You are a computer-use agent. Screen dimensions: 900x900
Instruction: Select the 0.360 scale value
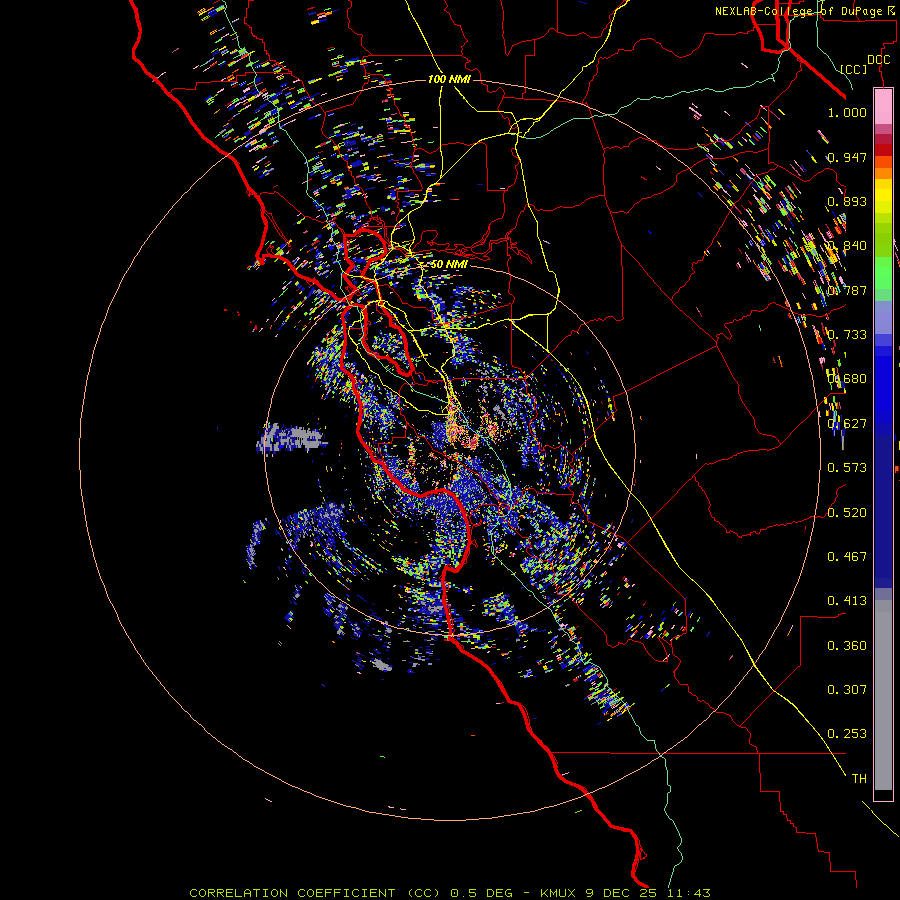pyautogui.click(x=847, y=646)
